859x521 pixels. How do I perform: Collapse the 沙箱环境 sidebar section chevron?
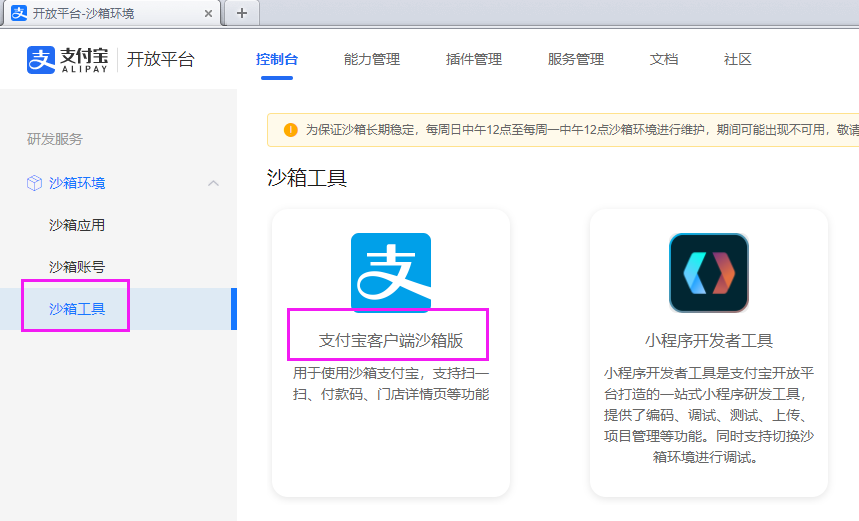pos(213,183)
